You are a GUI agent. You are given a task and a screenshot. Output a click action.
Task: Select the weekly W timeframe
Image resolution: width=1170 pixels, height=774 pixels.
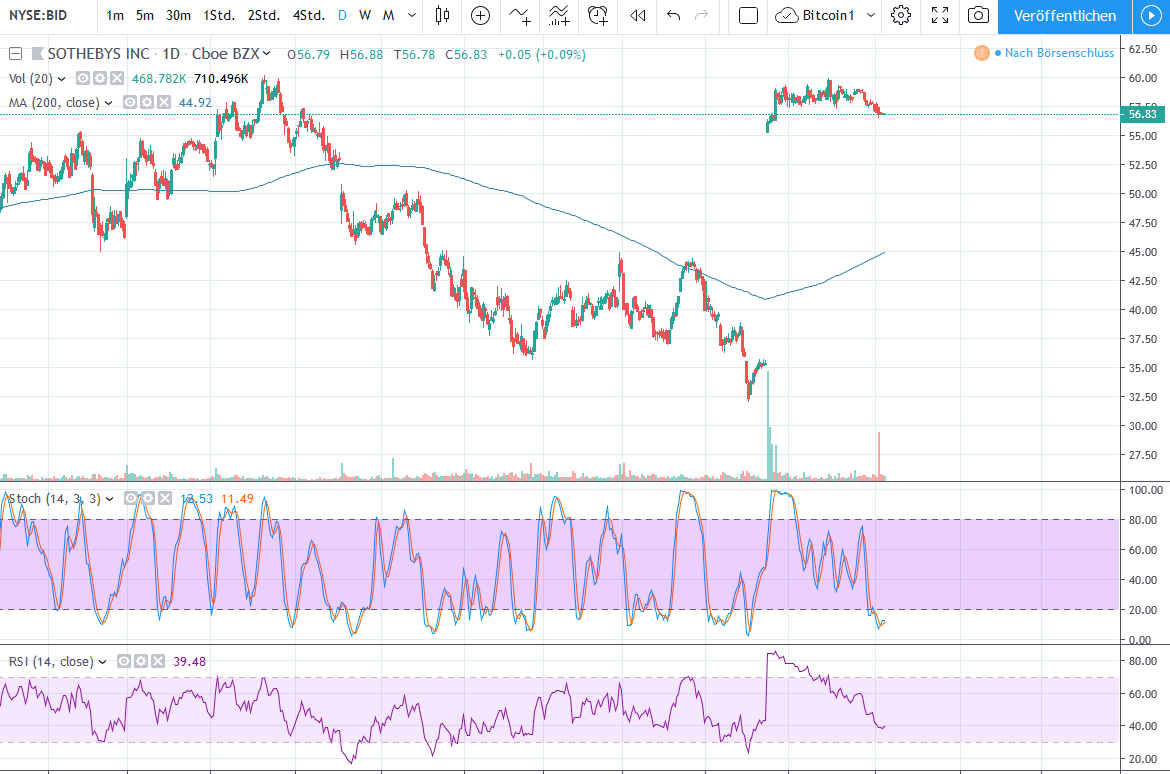365,15
